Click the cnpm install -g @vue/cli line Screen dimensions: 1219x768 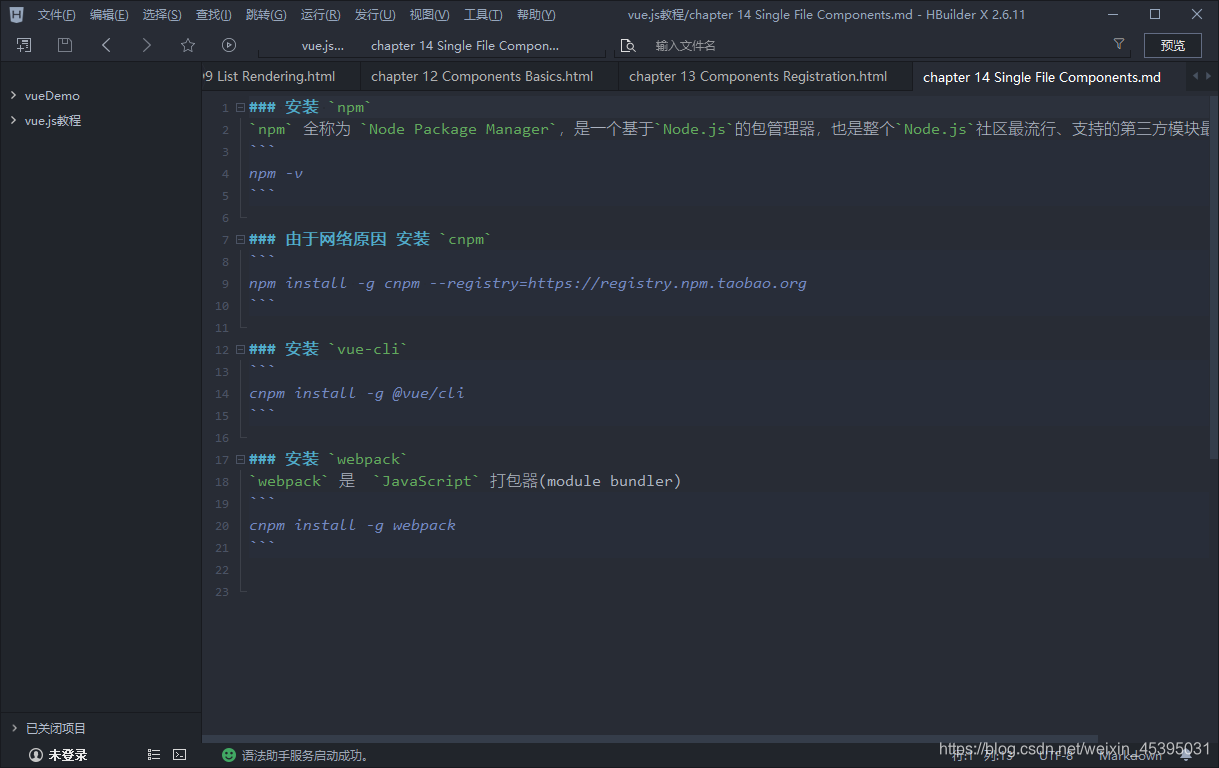click(x=356, y=393)
